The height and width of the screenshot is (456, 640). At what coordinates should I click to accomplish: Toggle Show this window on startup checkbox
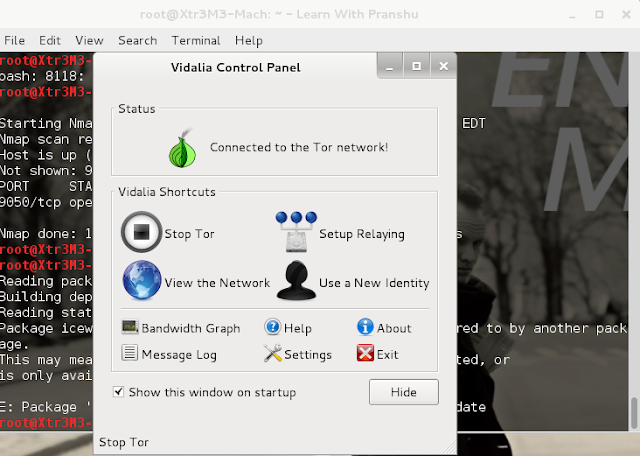[120, 392]
